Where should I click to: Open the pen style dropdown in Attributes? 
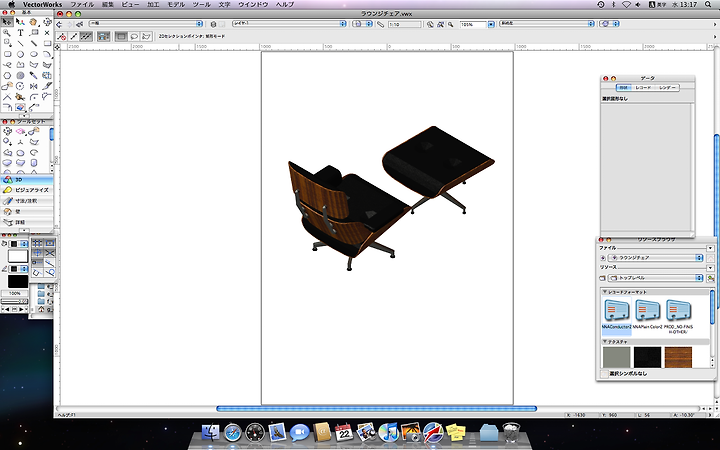tap(18, 269)
